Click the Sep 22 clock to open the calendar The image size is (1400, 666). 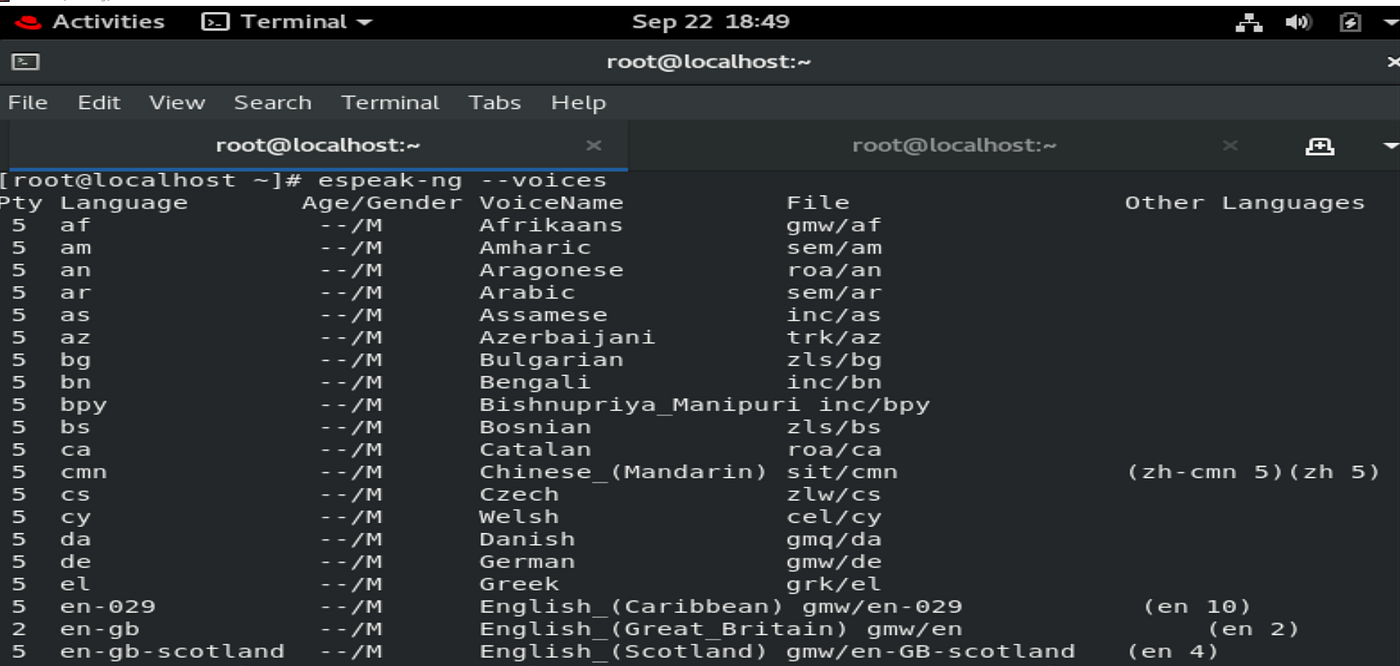click(710, 20)
